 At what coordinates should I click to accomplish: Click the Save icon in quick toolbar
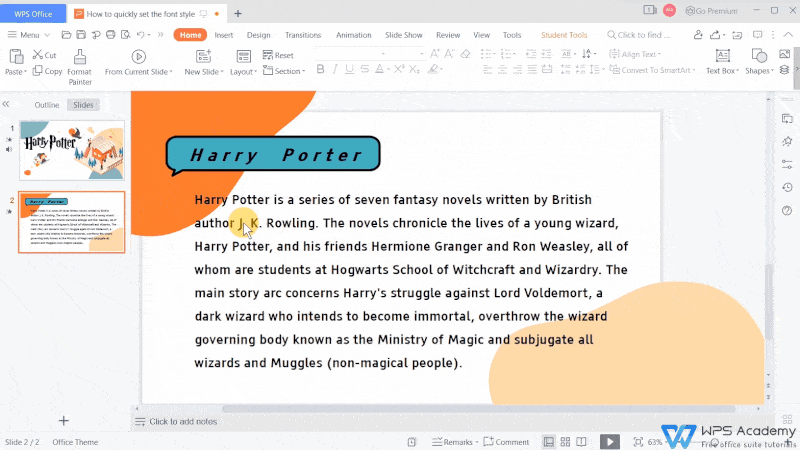click(81, 35)
